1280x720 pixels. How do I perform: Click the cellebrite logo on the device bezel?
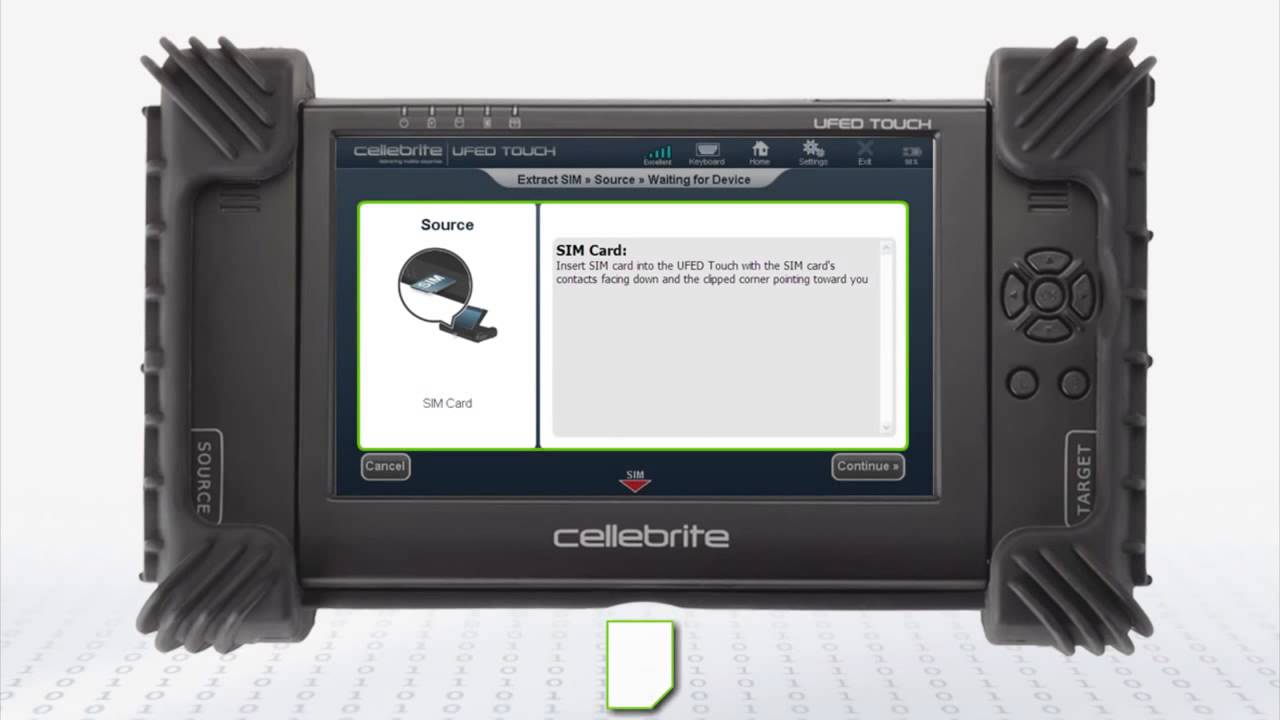tap(641, 536)
